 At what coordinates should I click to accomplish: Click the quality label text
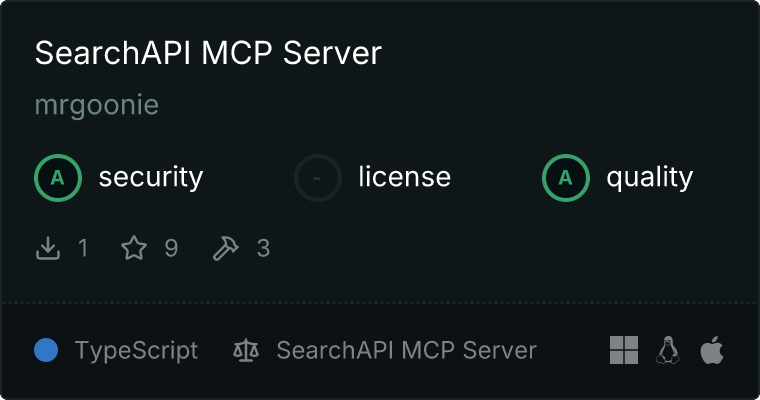pyautogui.click(x=650, y=177)
